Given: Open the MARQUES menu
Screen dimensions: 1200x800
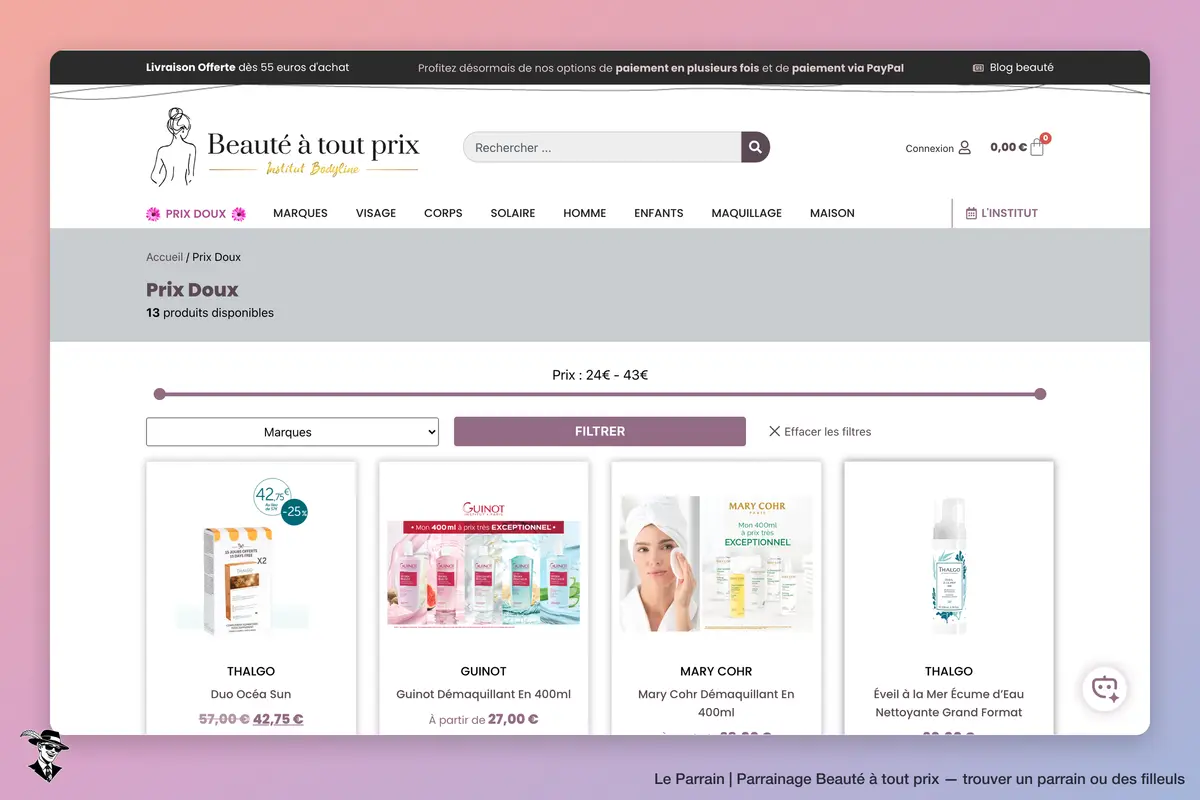Looking at the screenshot, I should [300, 213].
